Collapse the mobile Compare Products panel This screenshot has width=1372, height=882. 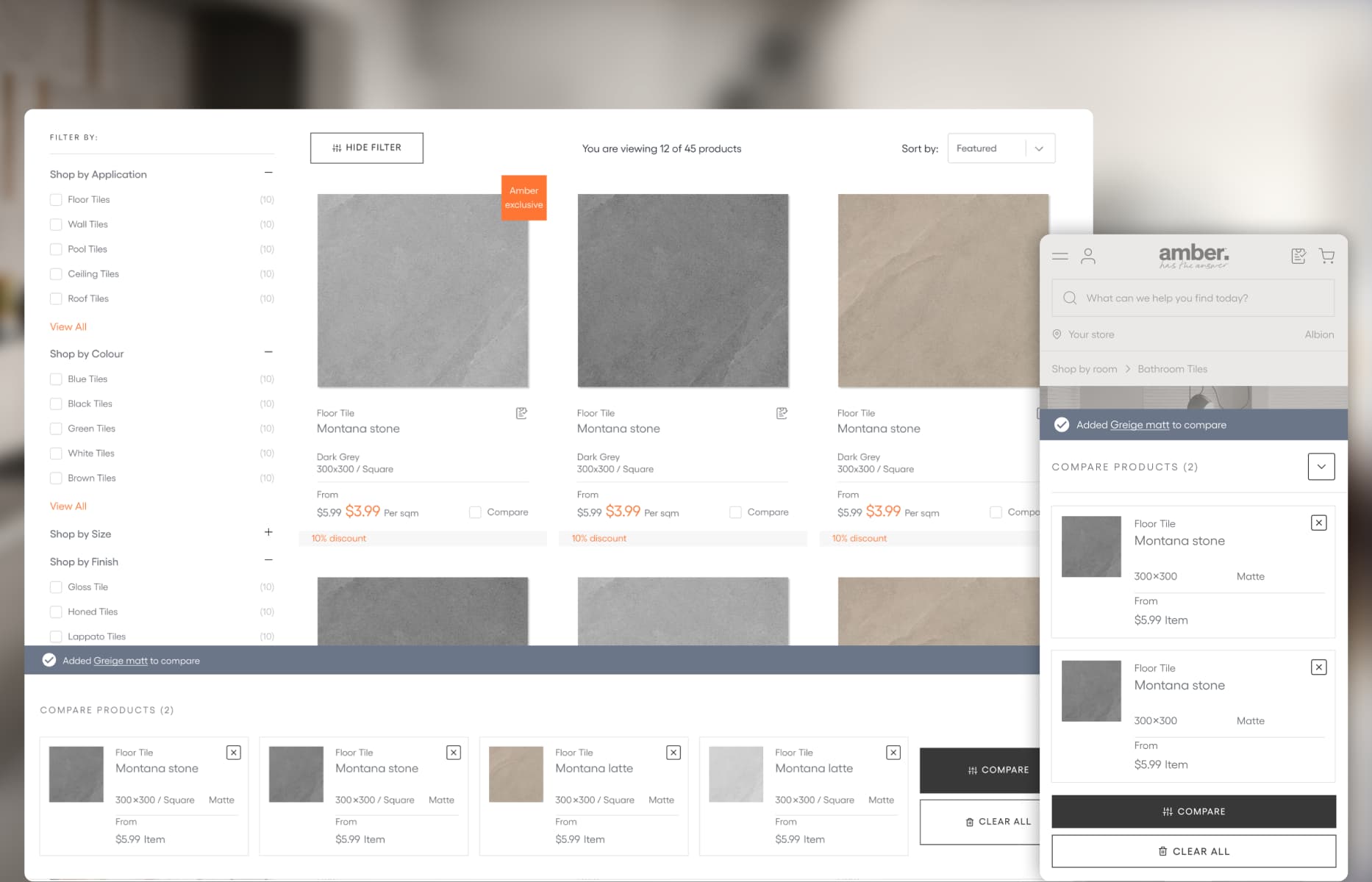(x=1321, y=467)
